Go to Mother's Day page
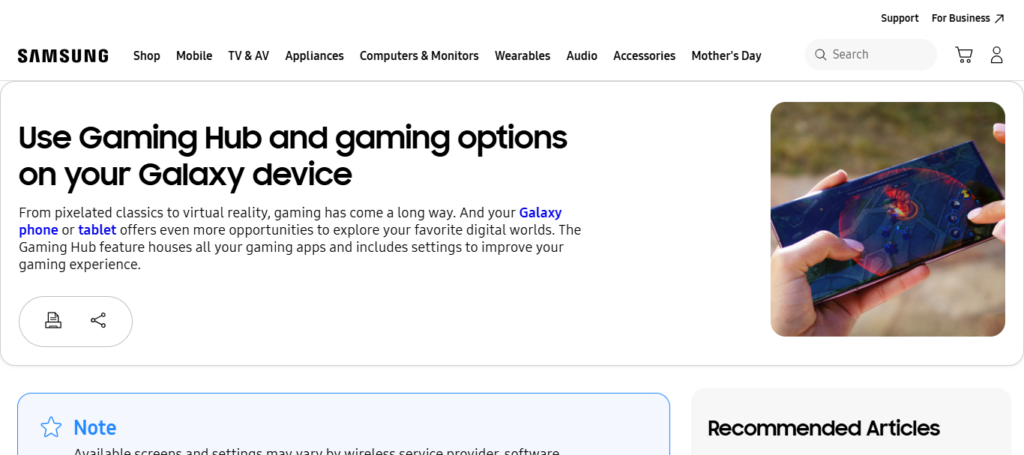 [x=726, y=56]
